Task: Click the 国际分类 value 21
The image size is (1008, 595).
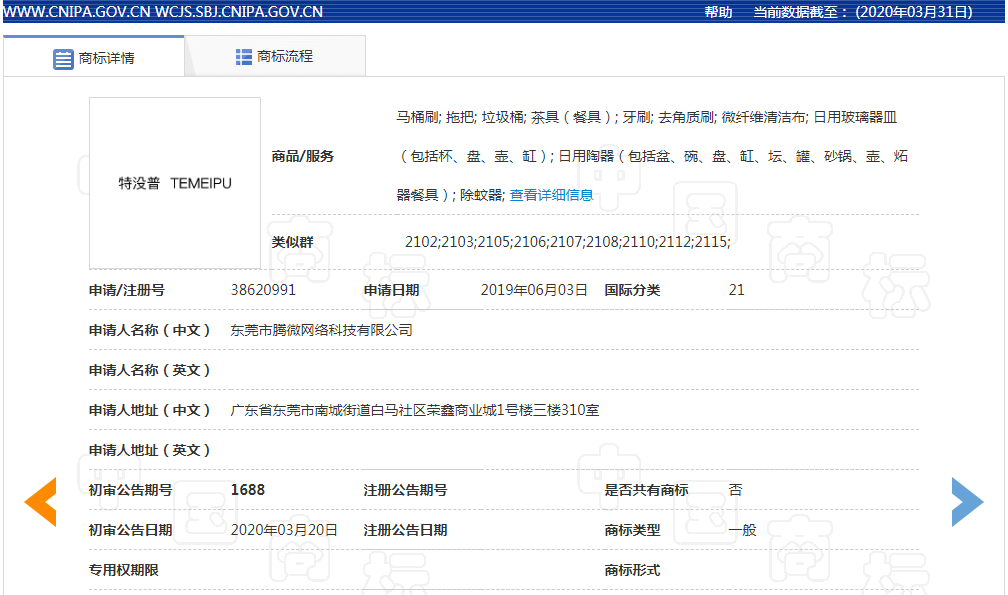Action: click(737, 290)
